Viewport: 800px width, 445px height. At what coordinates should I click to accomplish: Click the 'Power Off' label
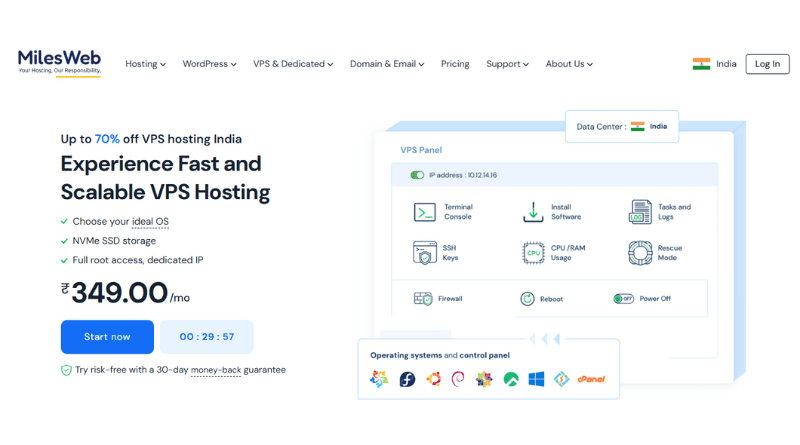tap(655, 299)
